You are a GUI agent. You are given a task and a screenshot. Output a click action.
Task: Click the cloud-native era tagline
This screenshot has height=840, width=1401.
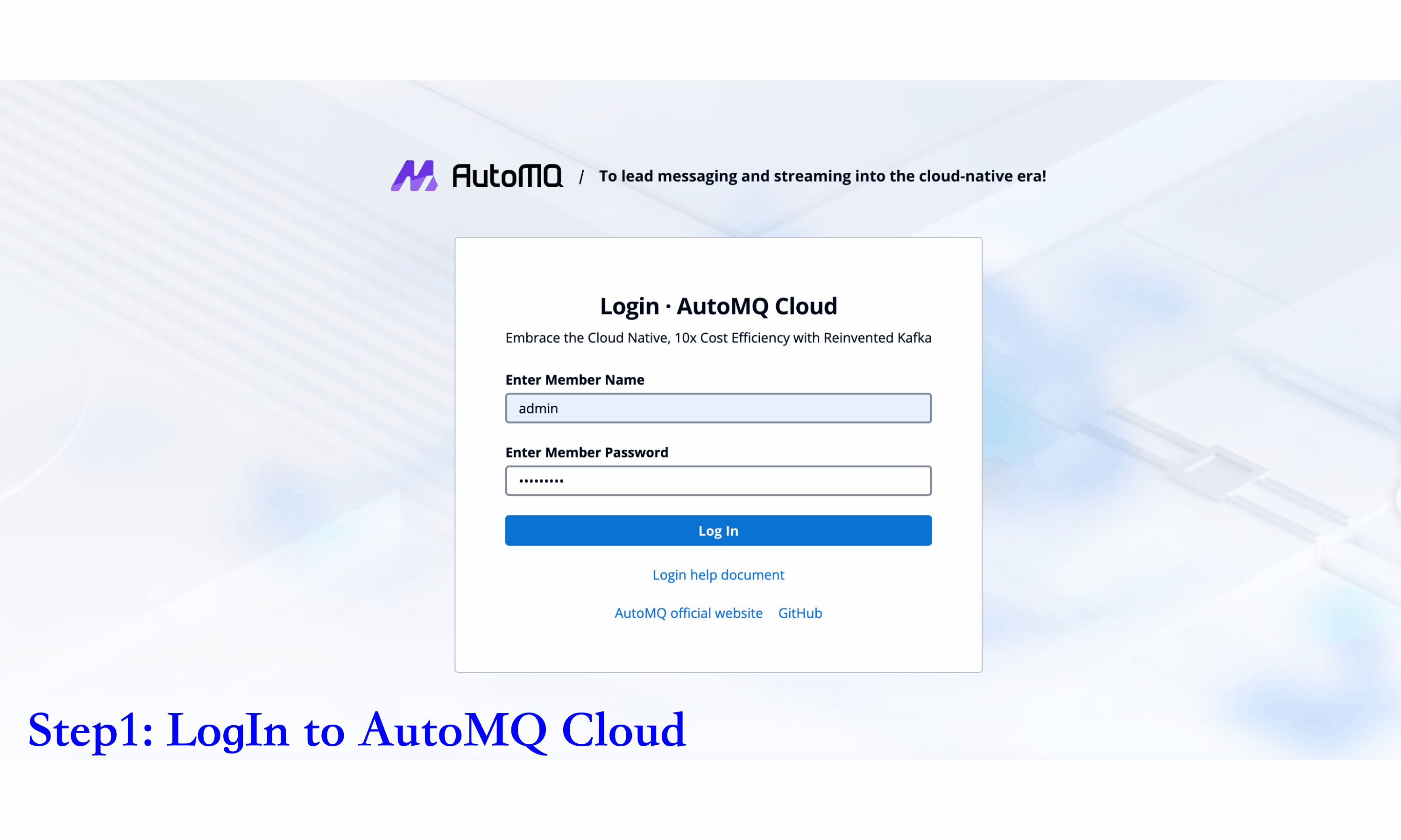click(x=822, y=176)
